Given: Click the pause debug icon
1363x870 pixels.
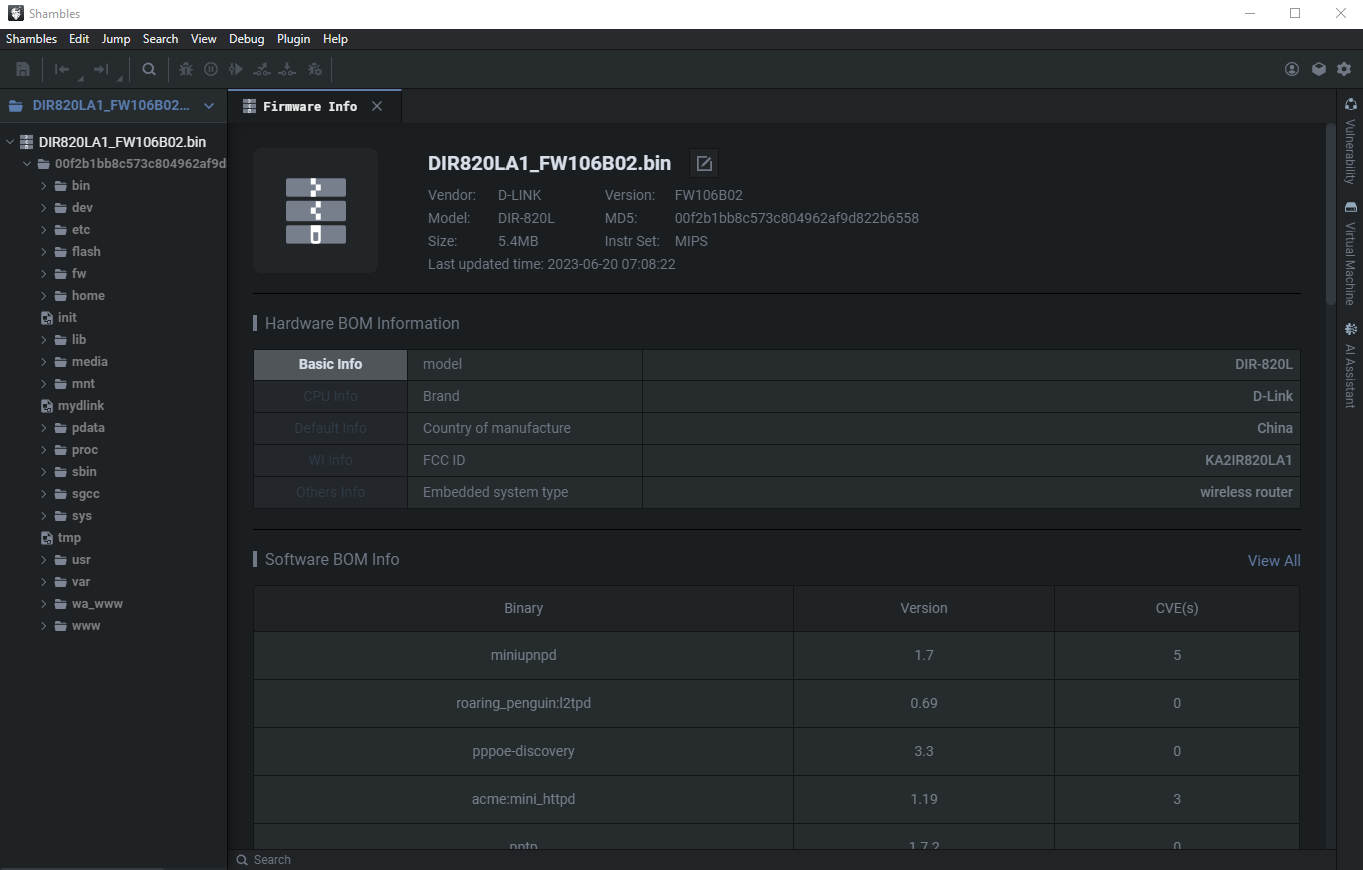Looking at the screenshot, I should pos(211,69).
